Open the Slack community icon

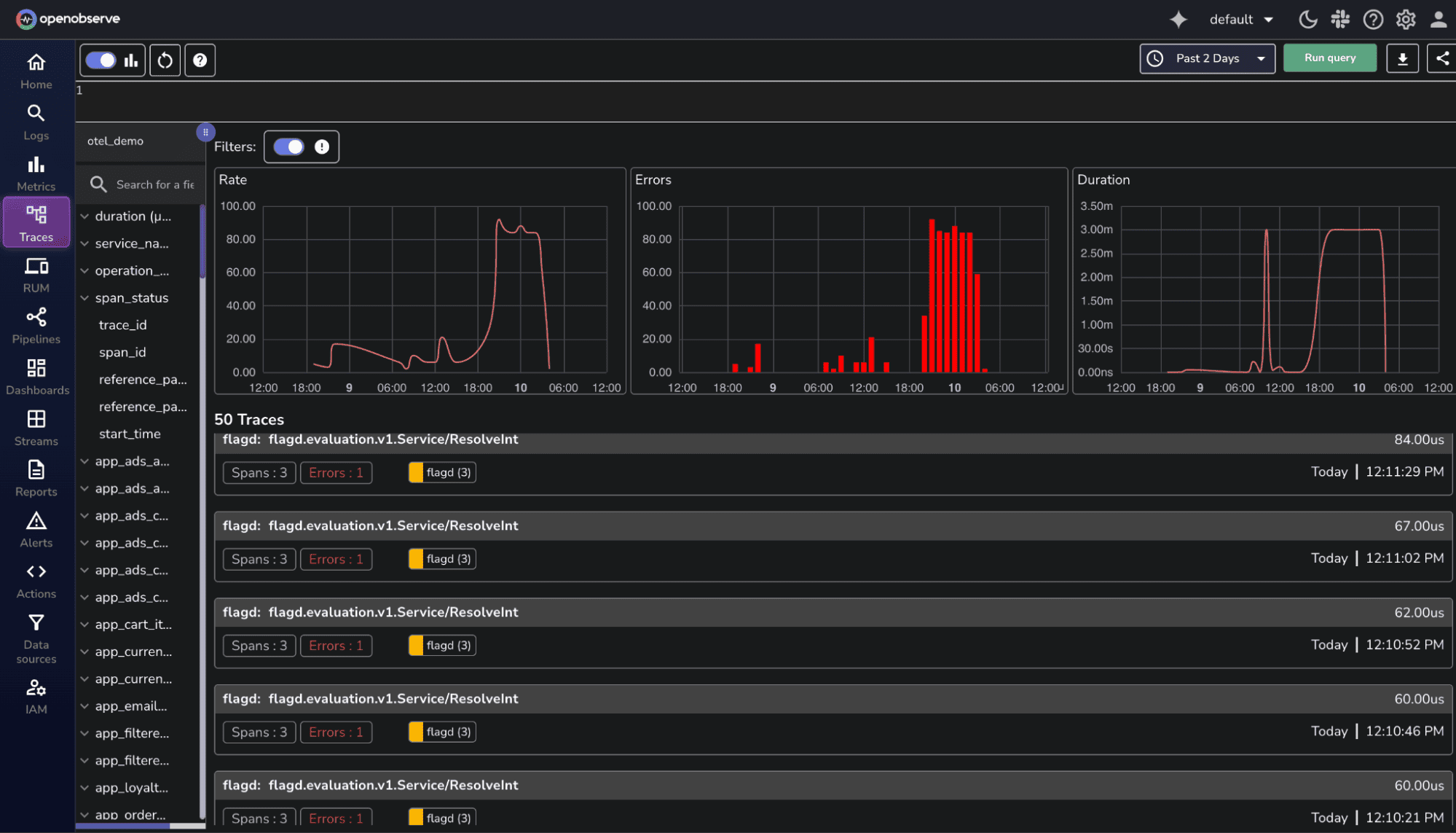pyautogui.click(x=1340, y=20)
